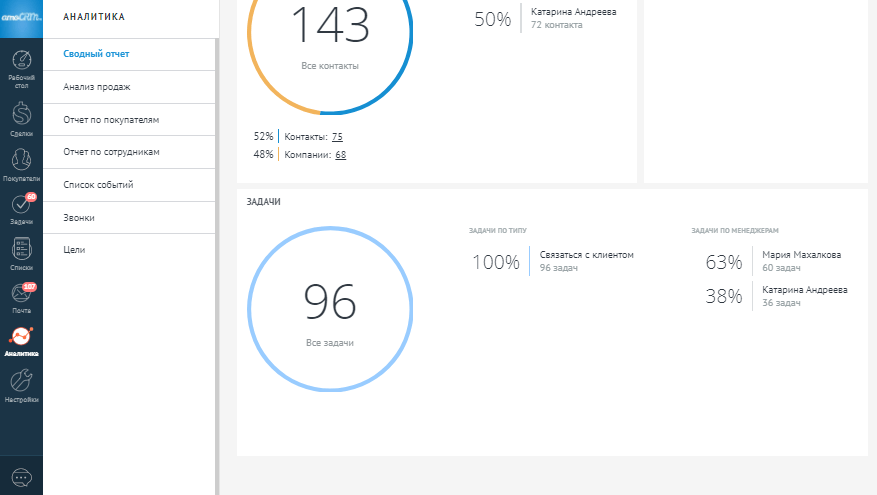Open Отчет по покупателям

click(111, 120)
